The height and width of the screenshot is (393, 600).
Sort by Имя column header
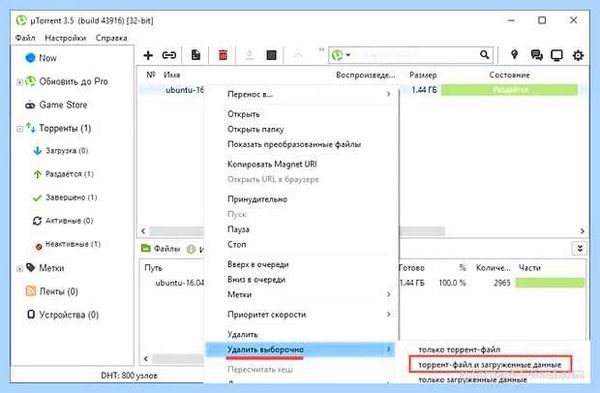click(x=171, y=75)
